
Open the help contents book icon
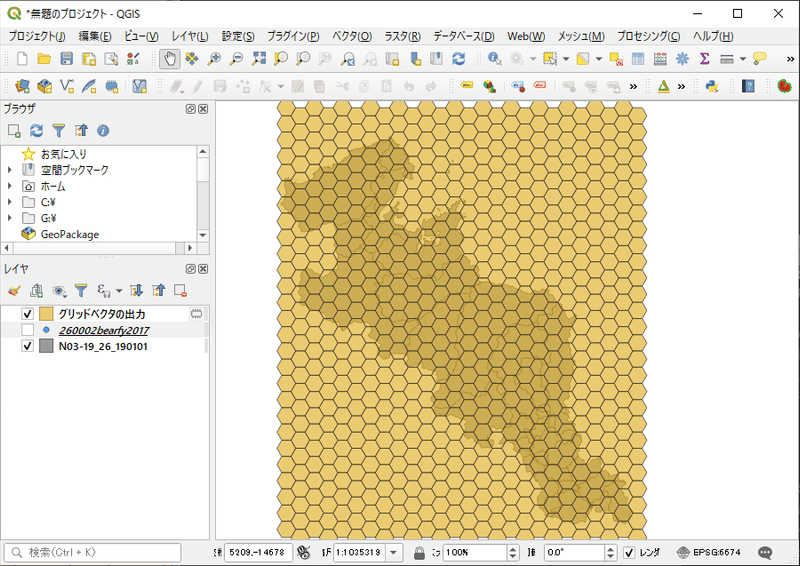coord(748,86)
